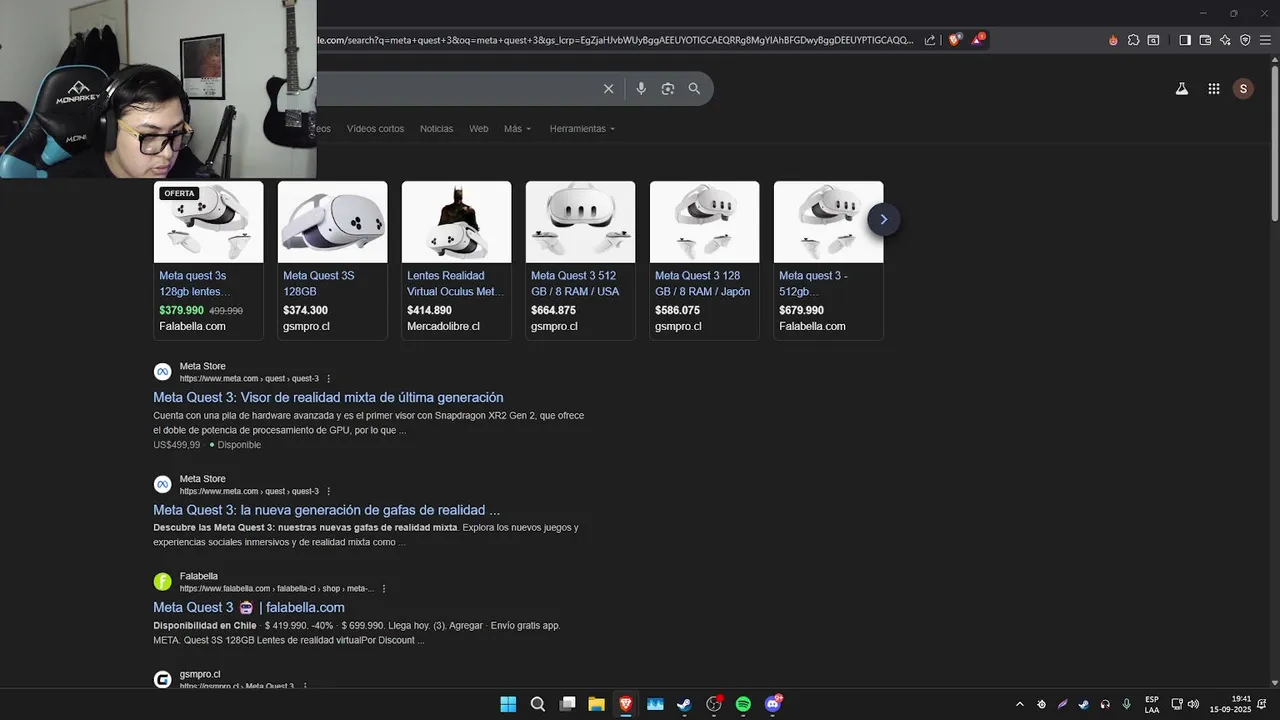Open Brave Shields lion icon
1280x720 pixels.
(x=955, y=40)
